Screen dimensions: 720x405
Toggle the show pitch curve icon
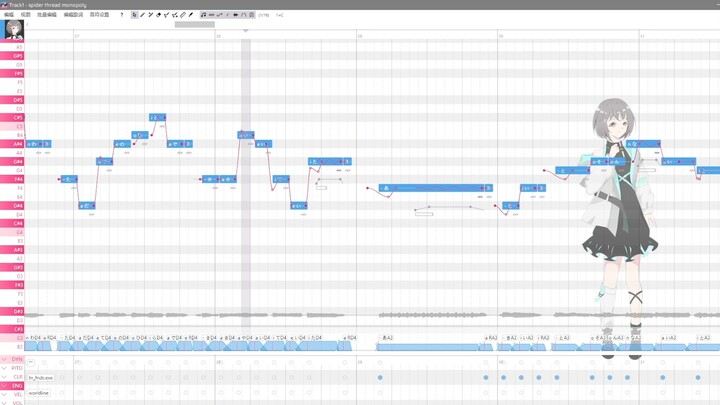click(x=219, y=15)
